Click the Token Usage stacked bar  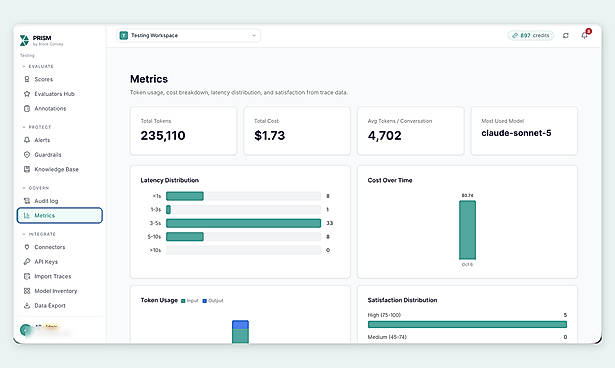coord(240,332)
